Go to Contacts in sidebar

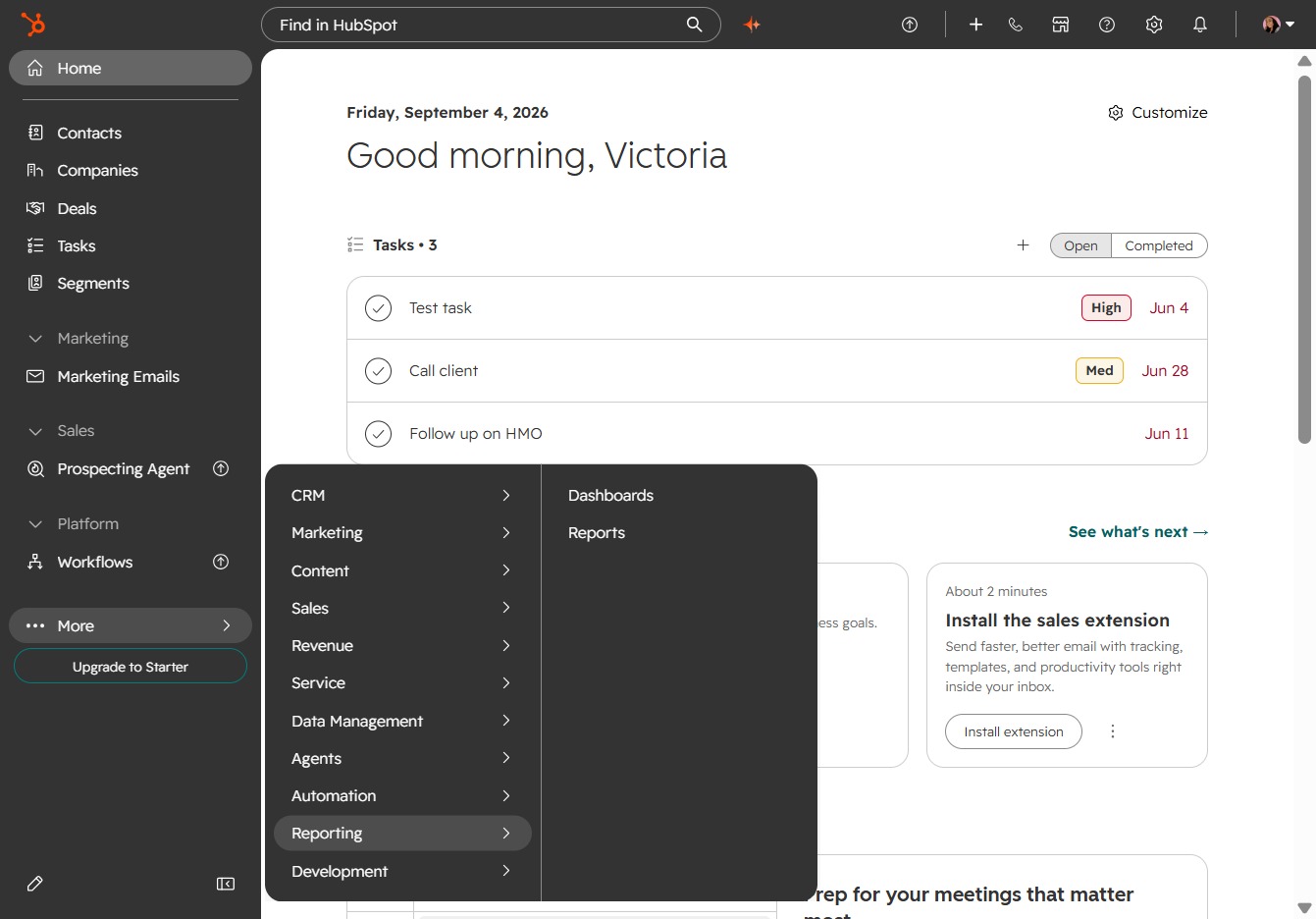[89, 133]
